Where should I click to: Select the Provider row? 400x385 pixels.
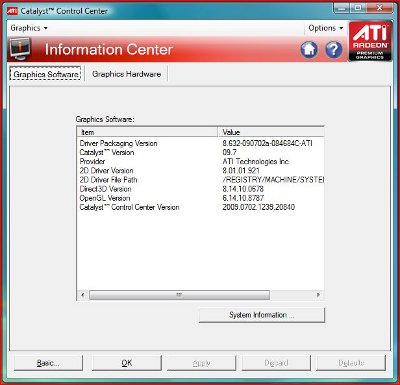pos(200,161)
